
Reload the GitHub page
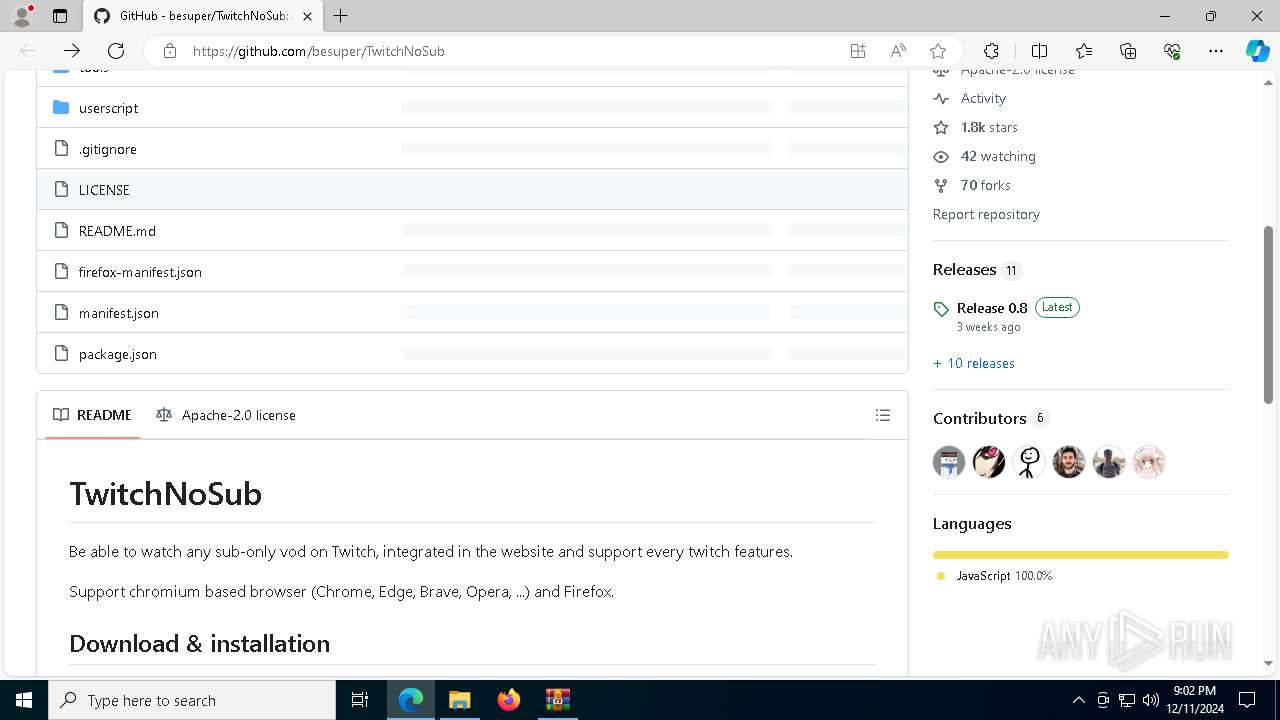point(116,51)
